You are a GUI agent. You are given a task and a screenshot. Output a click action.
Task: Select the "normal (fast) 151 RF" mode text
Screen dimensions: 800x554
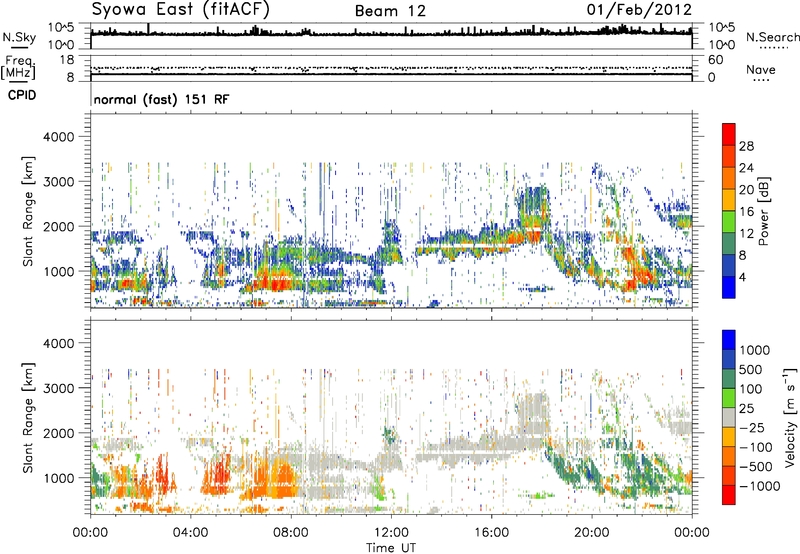tap(161, 99)
